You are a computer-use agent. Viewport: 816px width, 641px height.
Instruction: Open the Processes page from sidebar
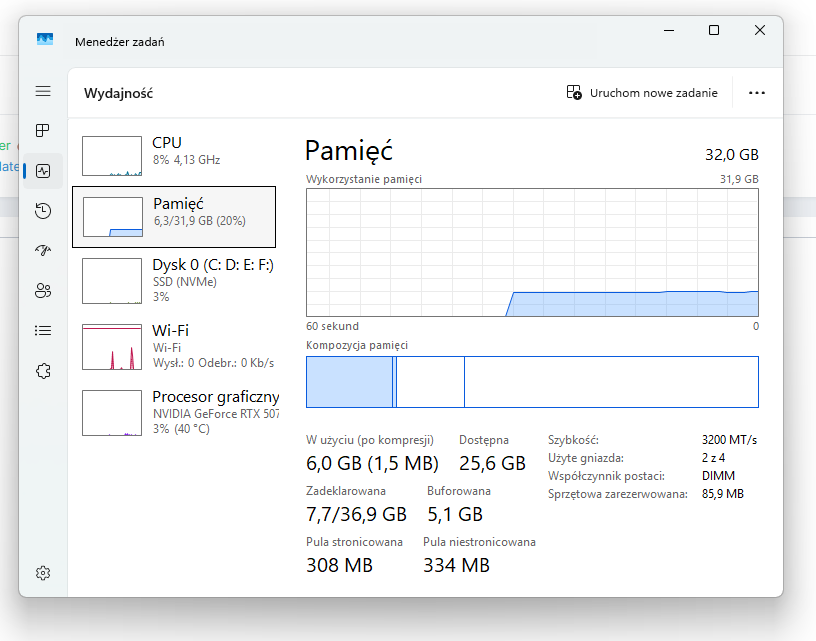(43, 131)
